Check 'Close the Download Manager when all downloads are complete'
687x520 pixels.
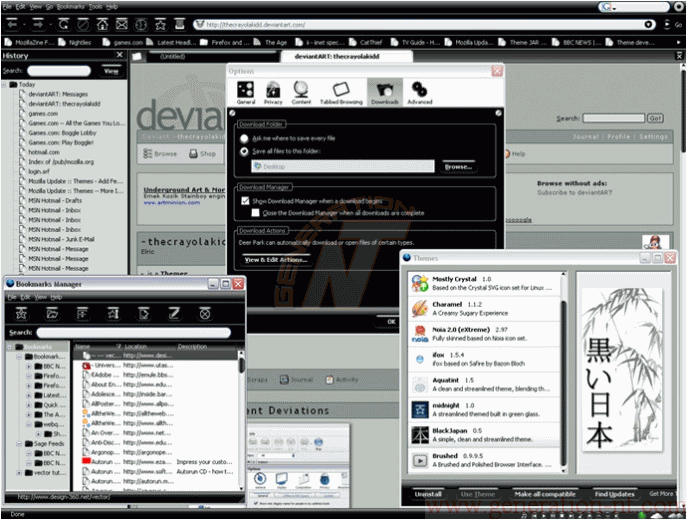pyautogui.click(x=255, y=213)
